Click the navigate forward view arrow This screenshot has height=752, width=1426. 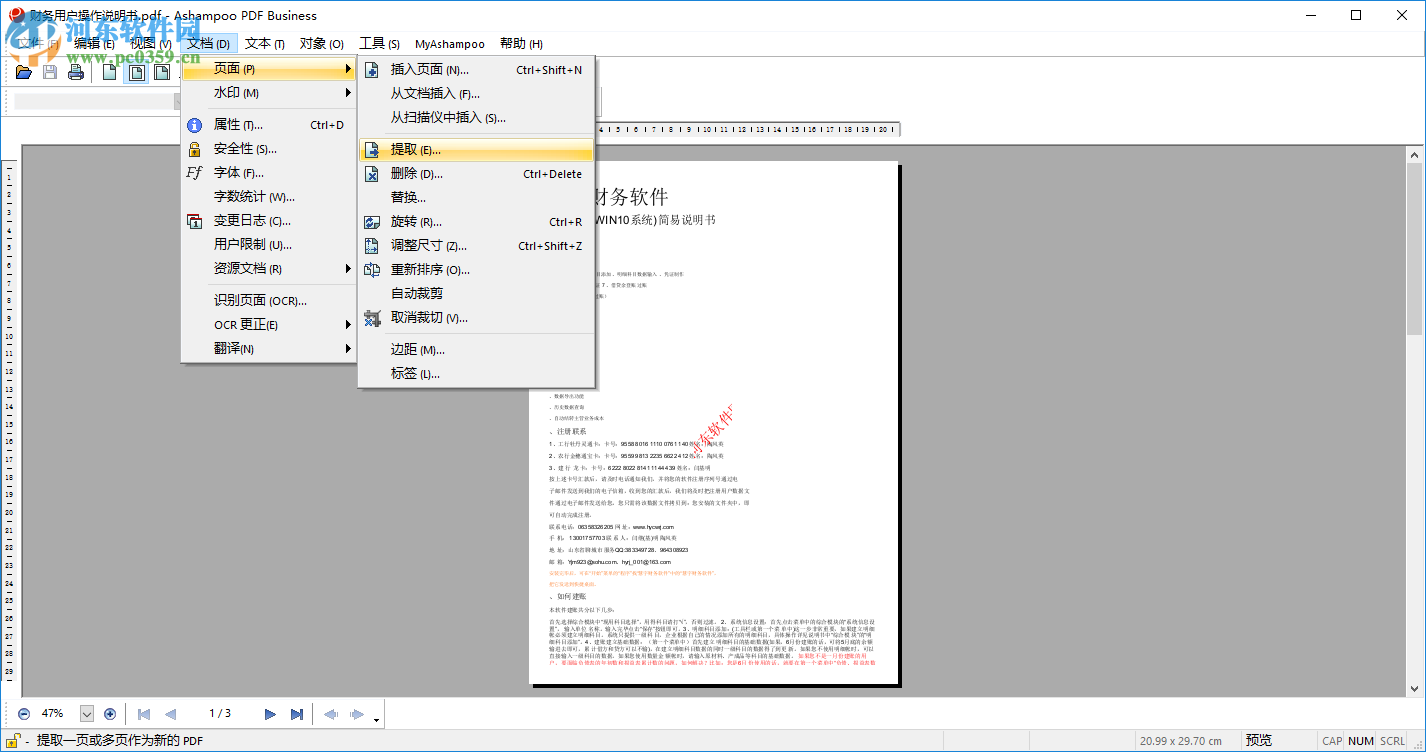[356, 714]
